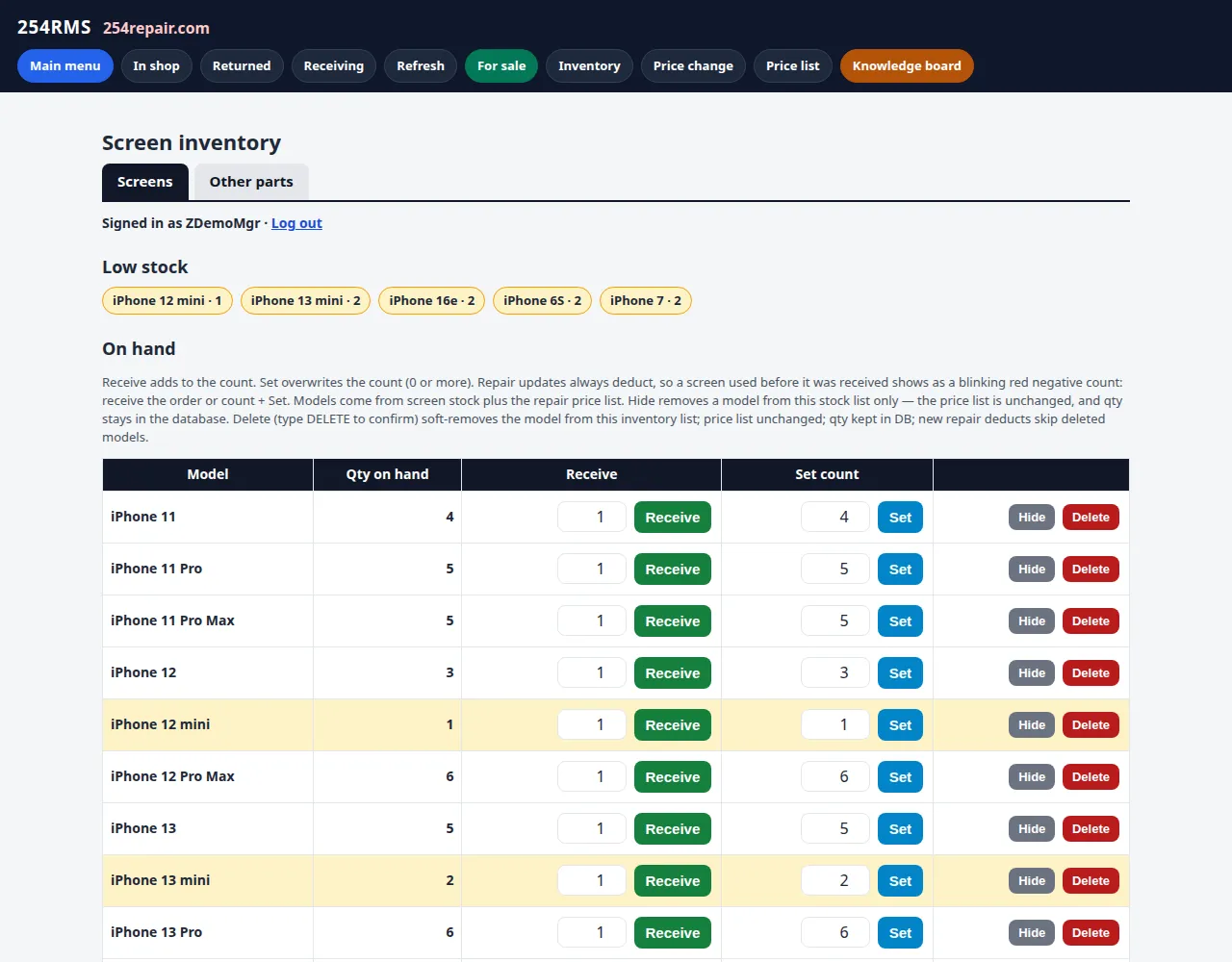The image size is (1232, 962).
Task: Click Set for iPhone 13 mini
Action: 900,881
